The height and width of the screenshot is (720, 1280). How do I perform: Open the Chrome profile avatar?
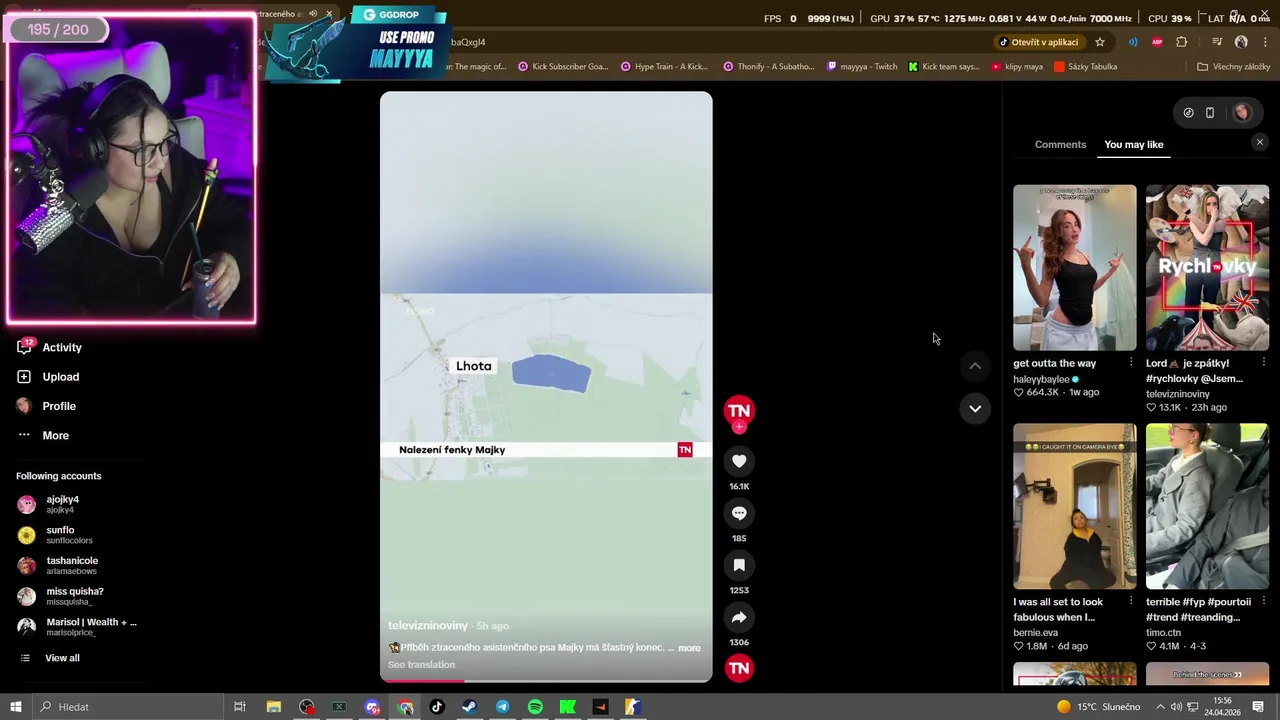pos(1241,42)
